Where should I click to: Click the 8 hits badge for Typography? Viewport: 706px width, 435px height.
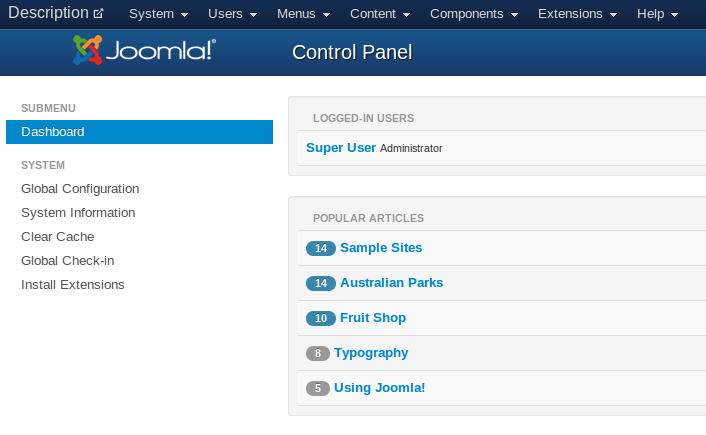point(318,353)
